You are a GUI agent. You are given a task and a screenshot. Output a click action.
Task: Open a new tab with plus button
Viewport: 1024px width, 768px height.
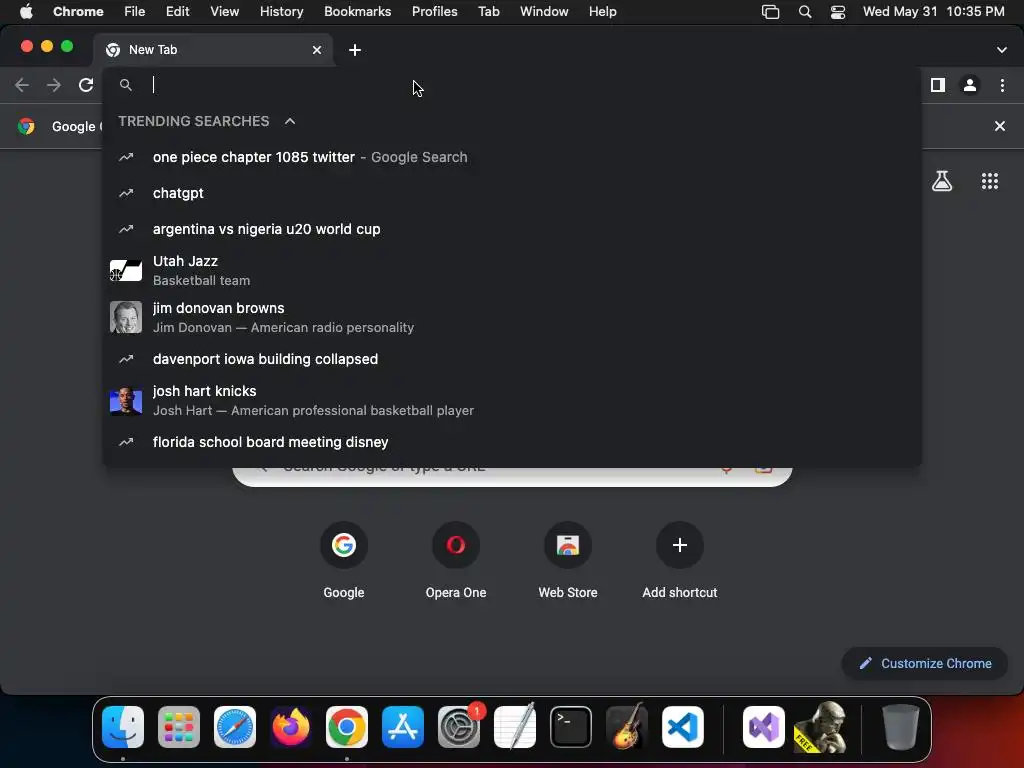coord(355,50)
